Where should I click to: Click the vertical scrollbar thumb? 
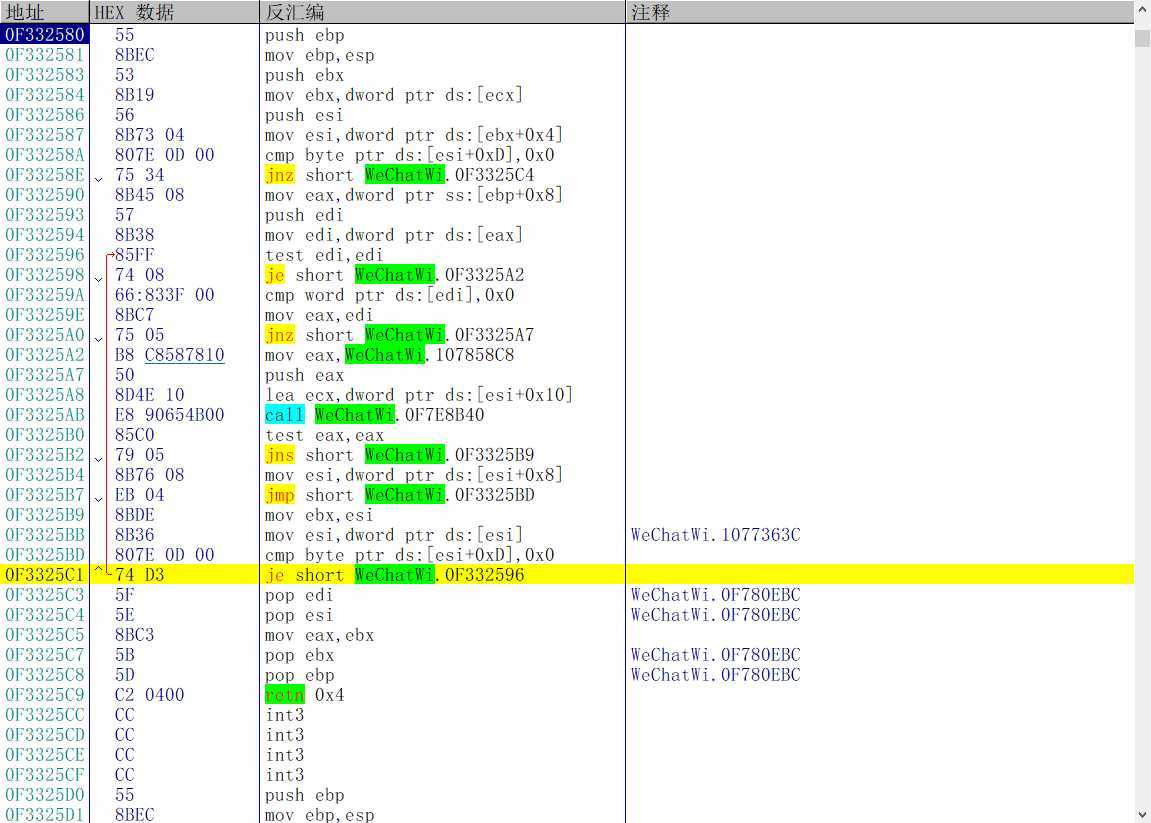tap(1142, 37)
